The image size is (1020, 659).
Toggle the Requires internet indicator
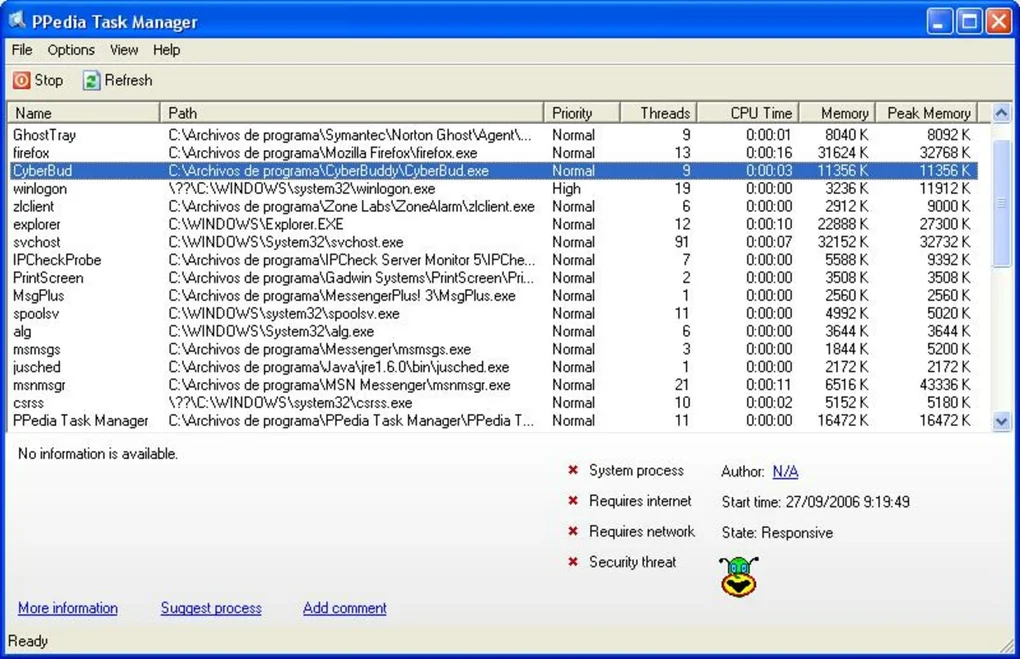tap(573, 501)
